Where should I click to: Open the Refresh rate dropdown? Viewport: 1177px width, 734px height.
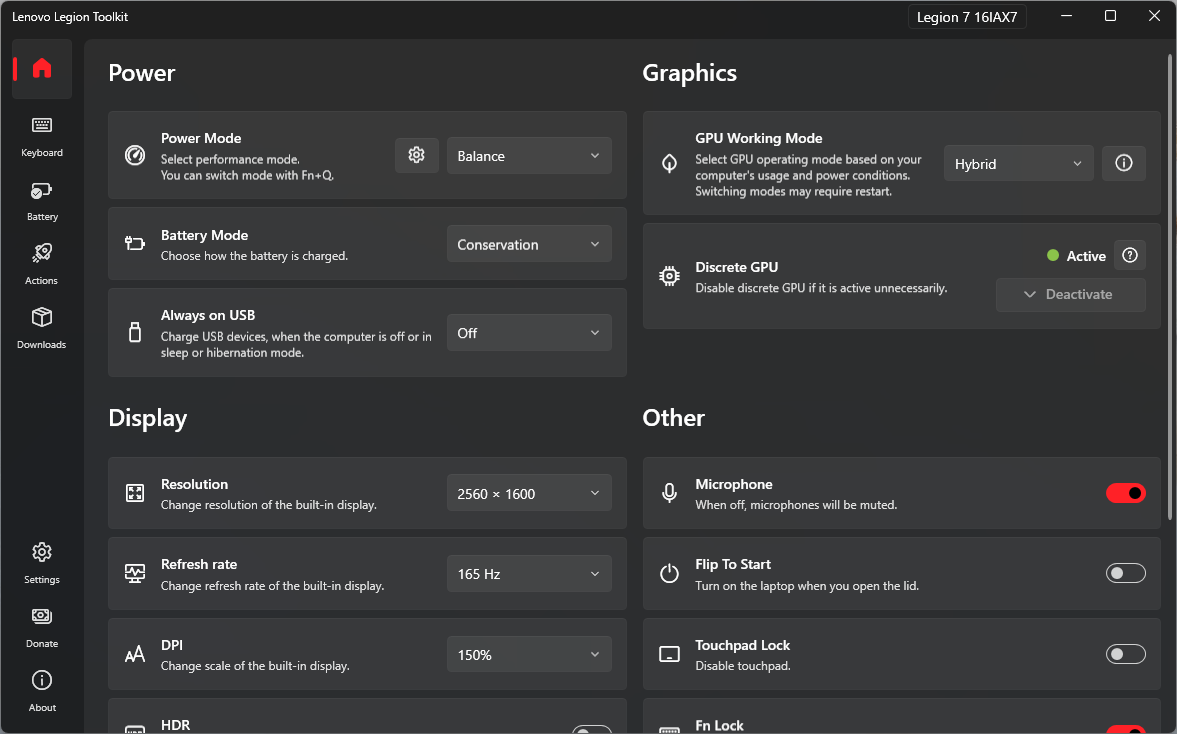click(x=529, y=574)
